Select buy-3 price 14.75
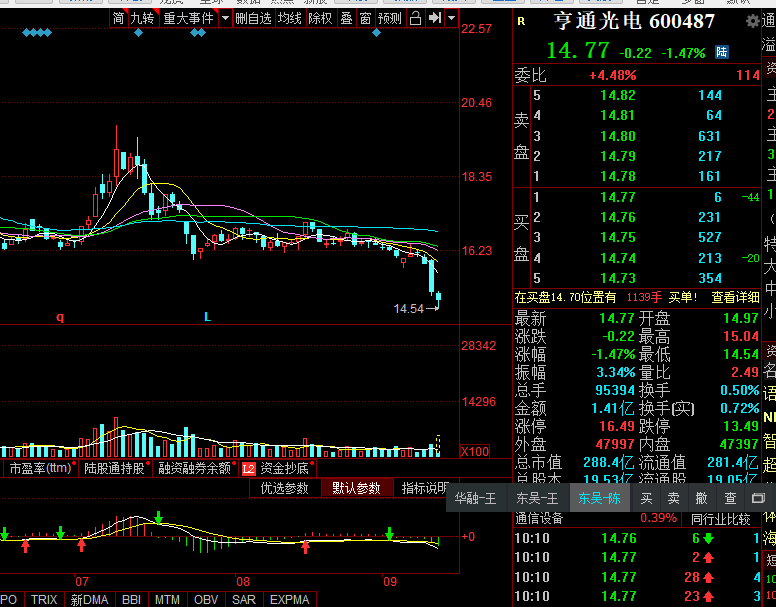This screenshot has width=776, height=607. click(x=618, y=237)
